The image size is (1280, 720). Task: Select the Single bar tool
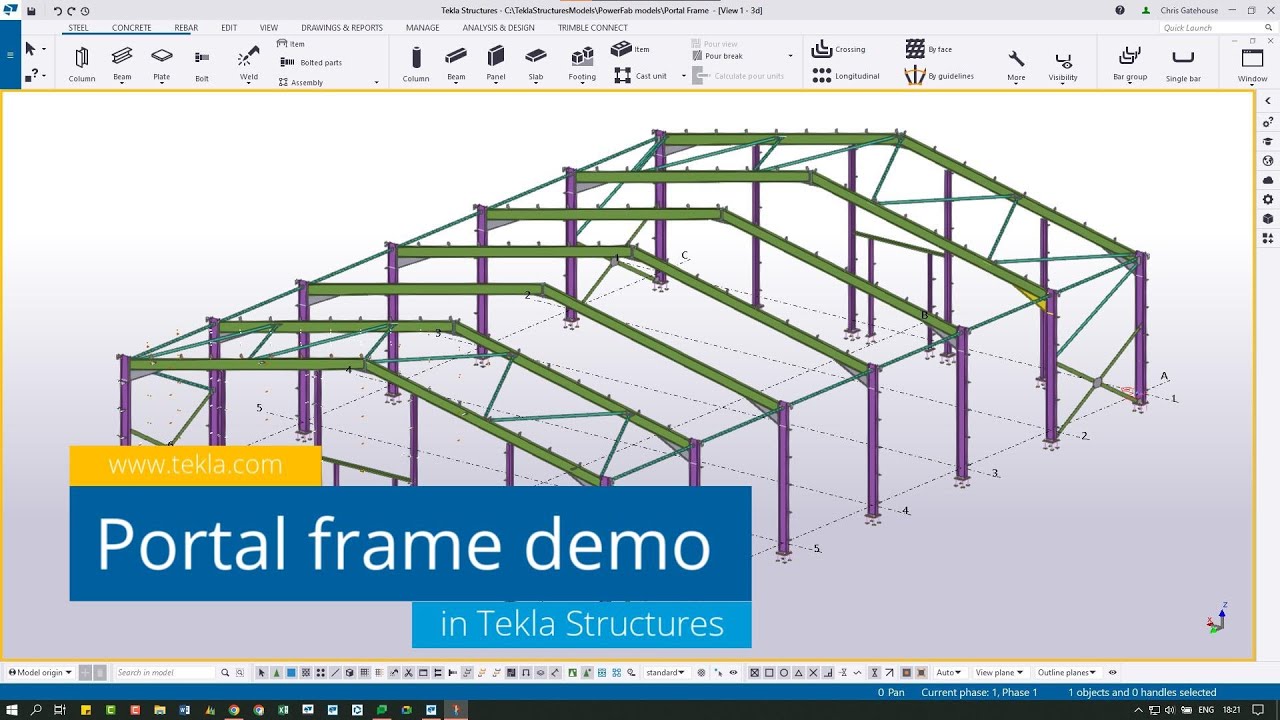point(1183,64)
